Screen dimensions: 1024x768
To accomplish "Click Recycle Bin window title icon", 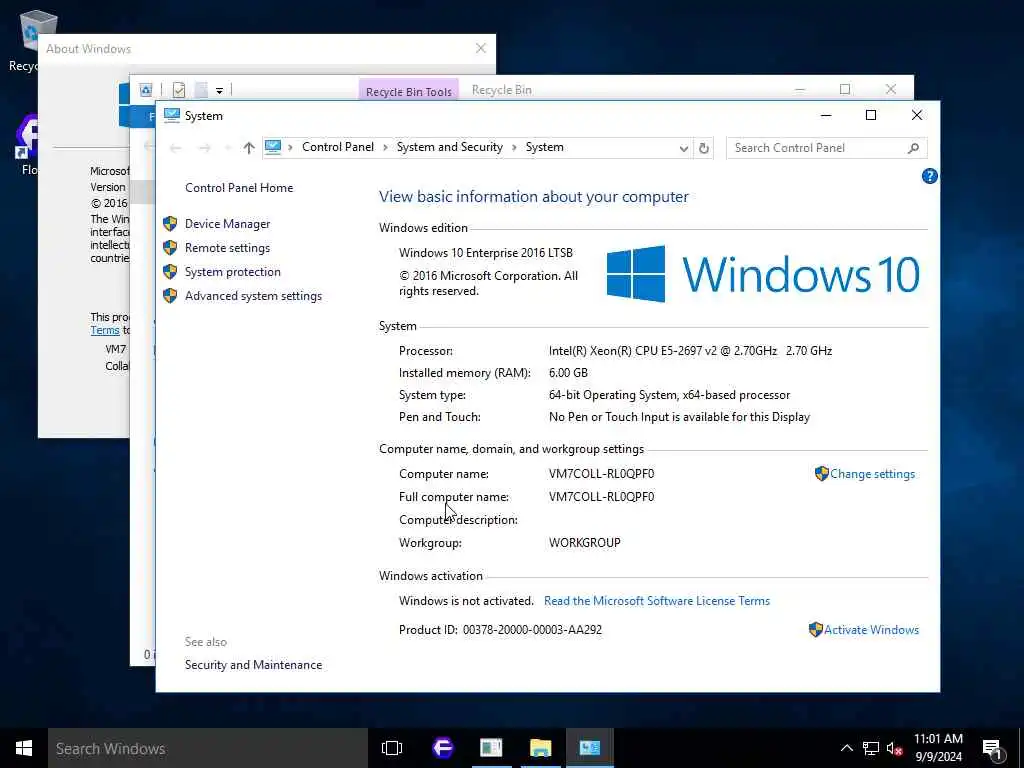I will coord(146,89).
